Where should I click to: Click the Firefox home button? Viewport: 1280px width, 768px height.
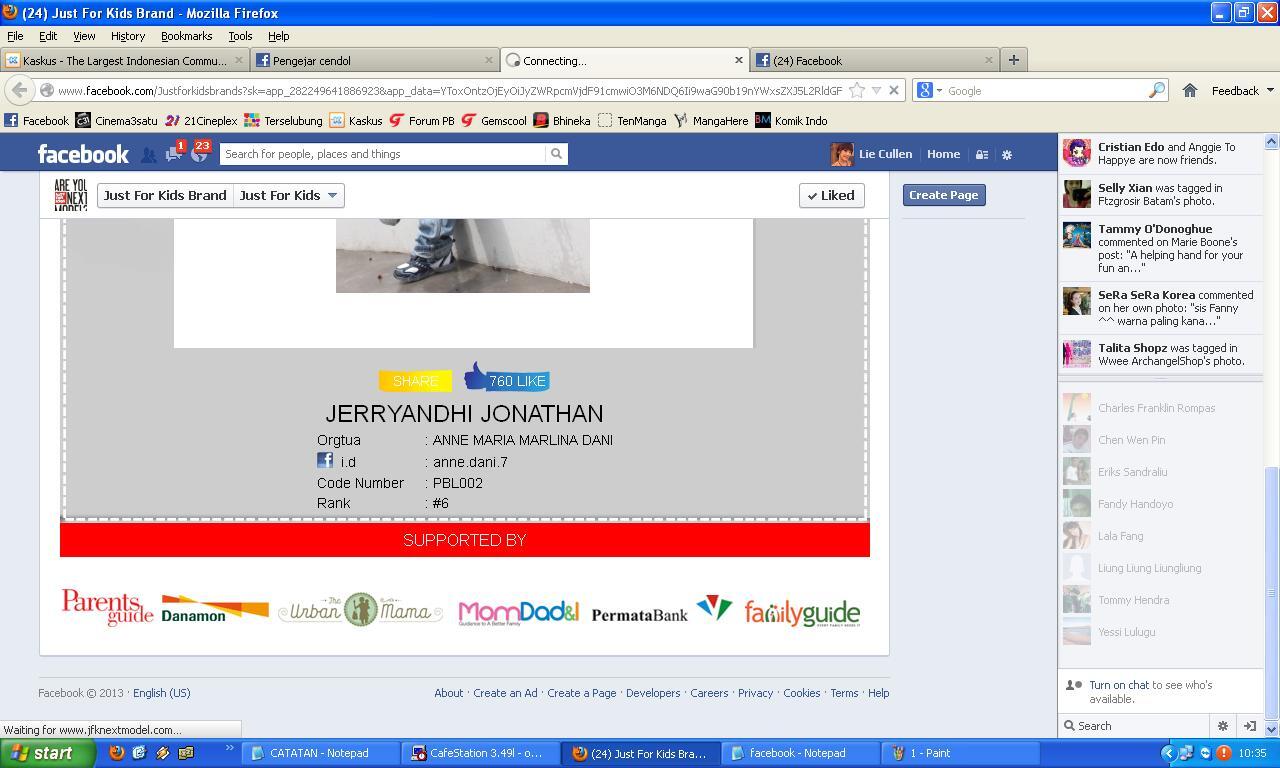tap(1189, 90)
